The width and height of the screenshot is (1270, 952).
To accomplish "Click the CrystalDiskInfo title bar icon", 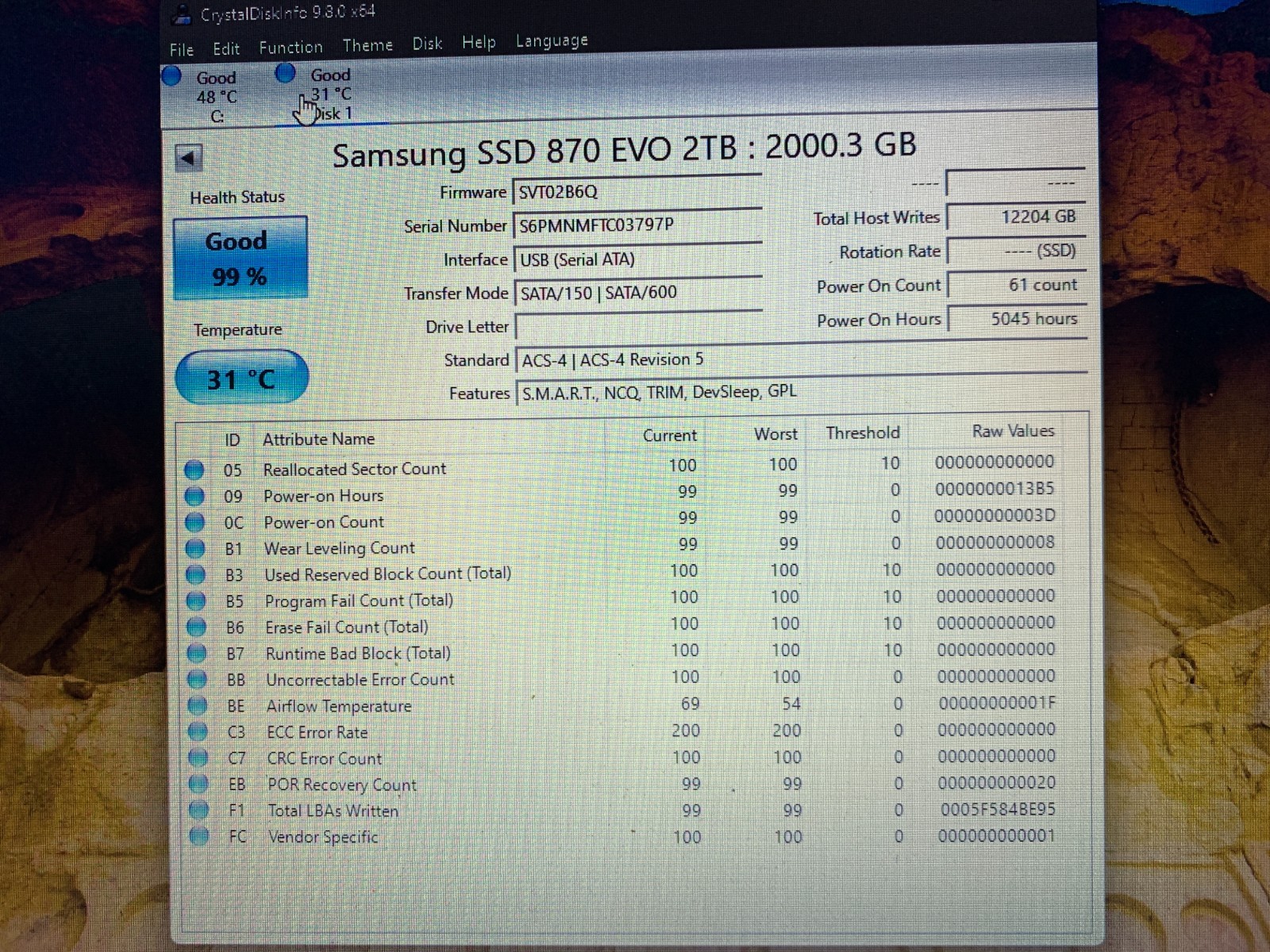I will 183,13.
